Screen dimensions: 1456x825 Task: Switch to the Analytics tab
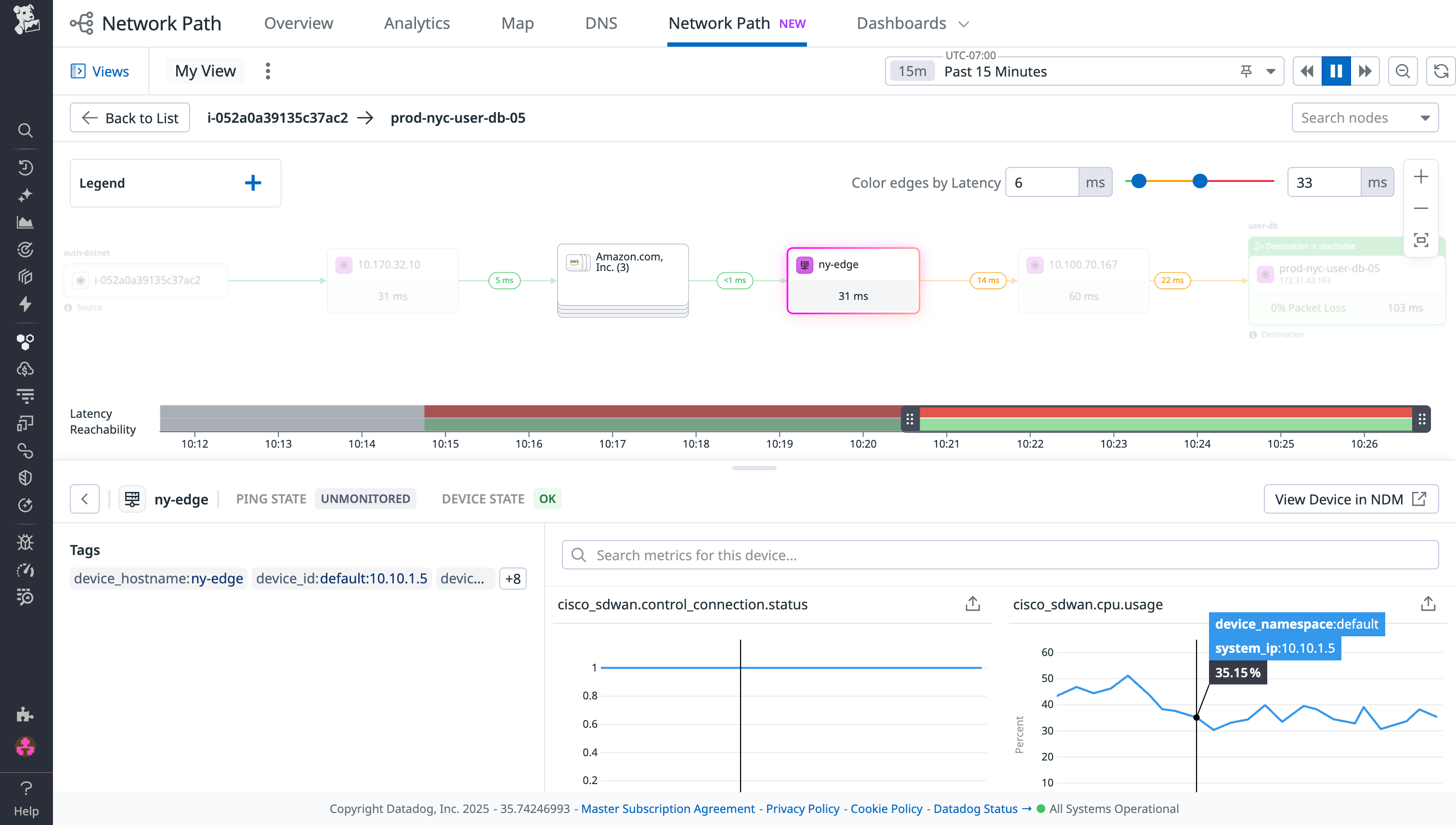tap(416, 23)
